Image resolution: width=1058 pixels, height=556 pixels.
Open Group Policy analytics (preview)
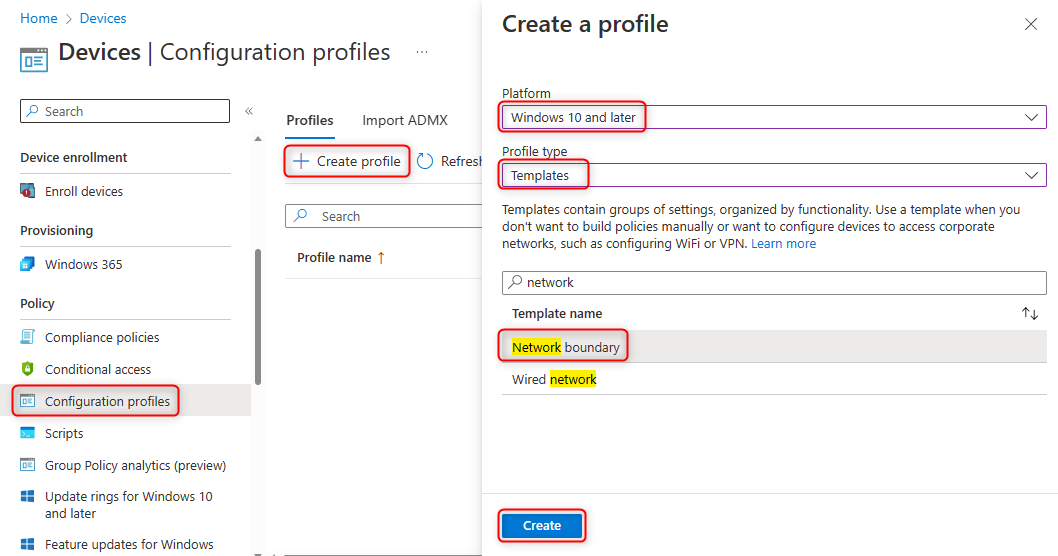coord(136,466)
